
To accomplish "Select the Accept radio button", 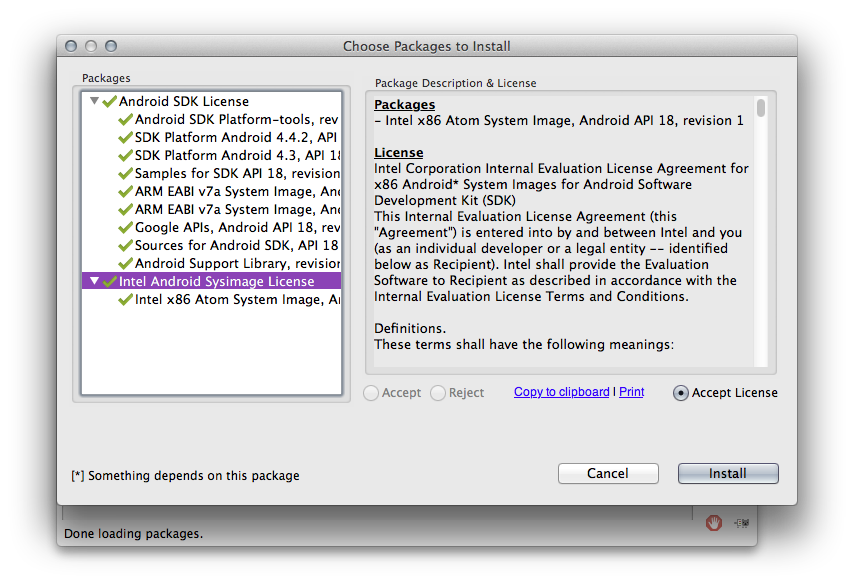I will [371, 393].
